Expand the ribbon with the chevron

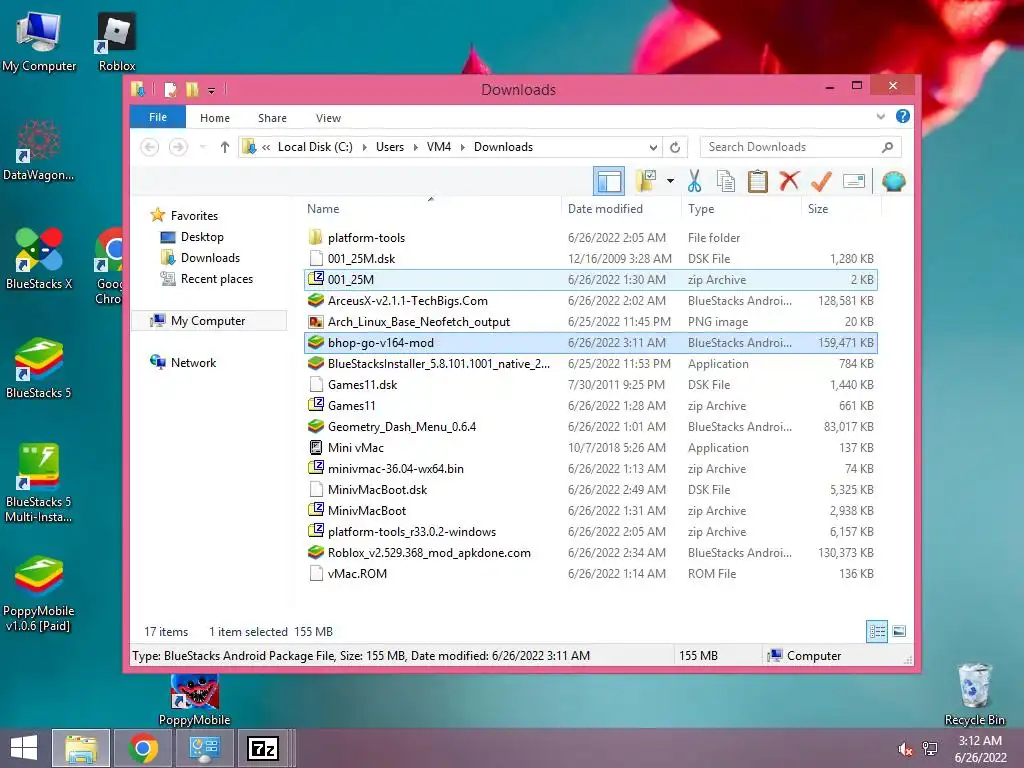pyautogui.click(x=880, y=117)
